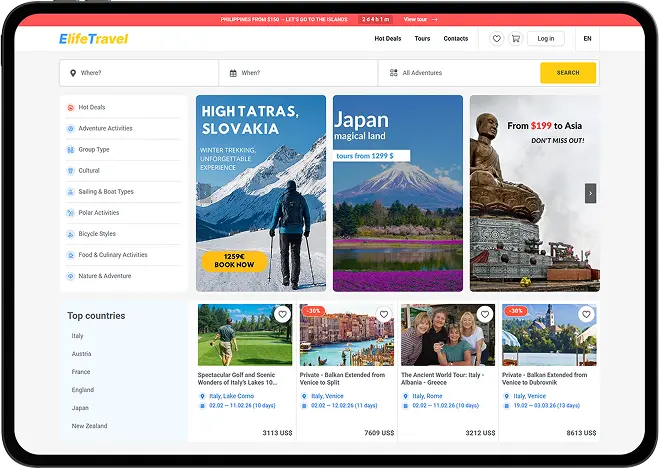Toggle heart on Ancient World Tour card
The height and width of the screenshot is (468, 659).
coord(484,314)
